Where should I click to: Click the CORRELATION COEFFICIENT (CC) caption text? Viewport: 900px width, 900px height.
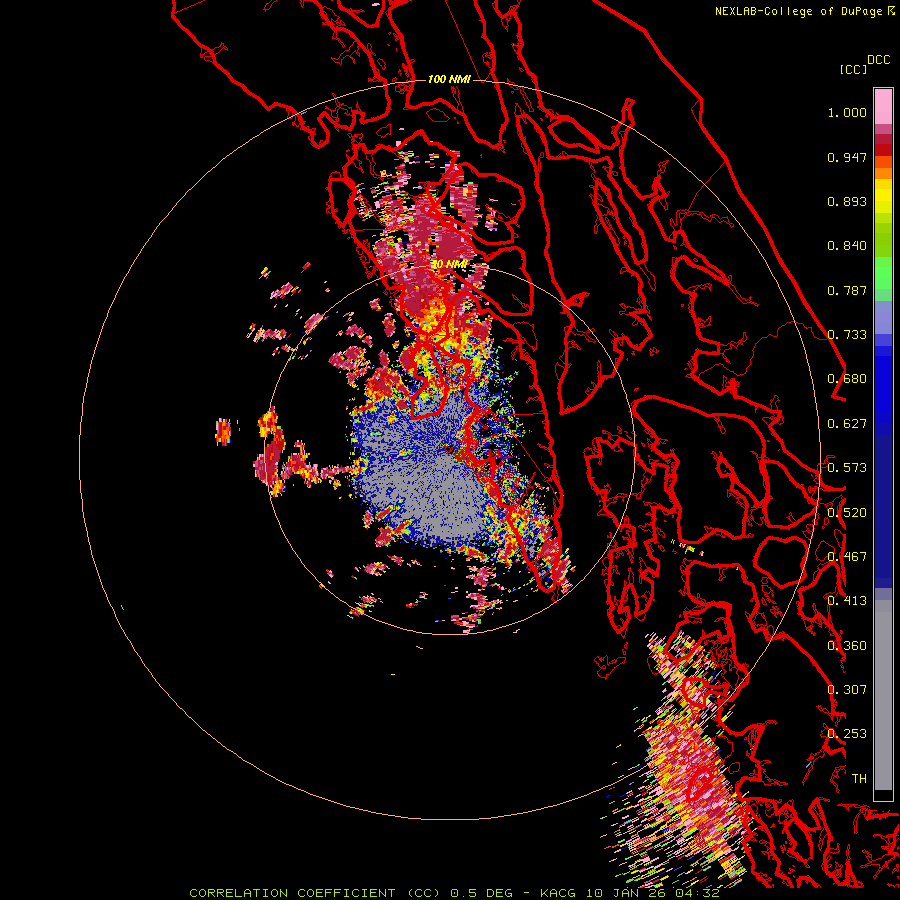pyautogui.click(x=315, y=893)
